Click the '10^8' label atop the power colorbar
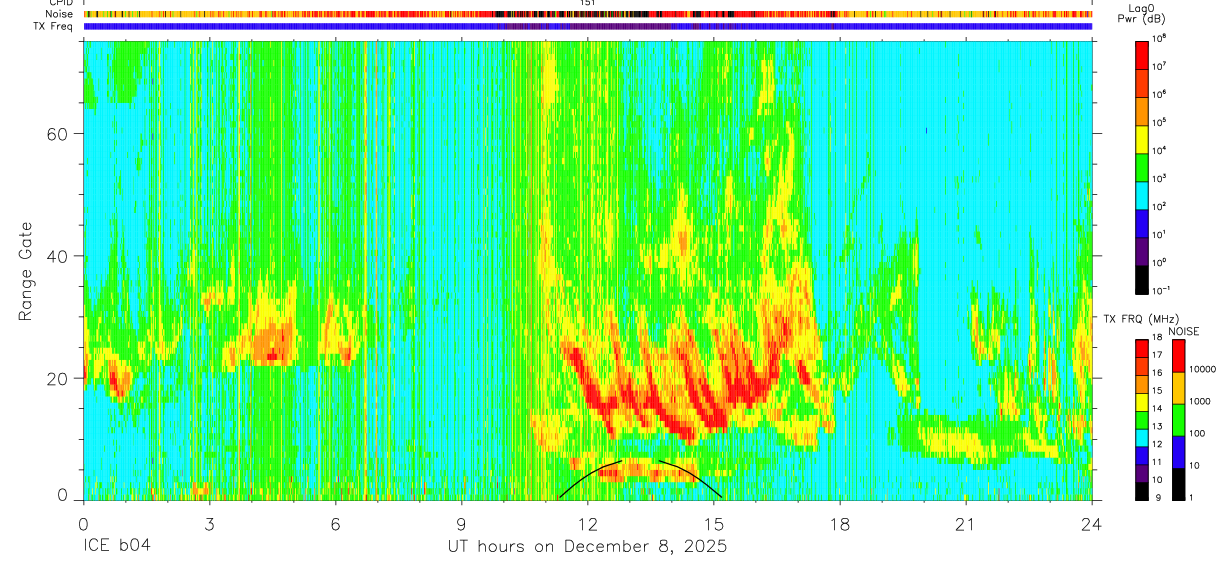The image size is (1228, 567). point(1159,37)
